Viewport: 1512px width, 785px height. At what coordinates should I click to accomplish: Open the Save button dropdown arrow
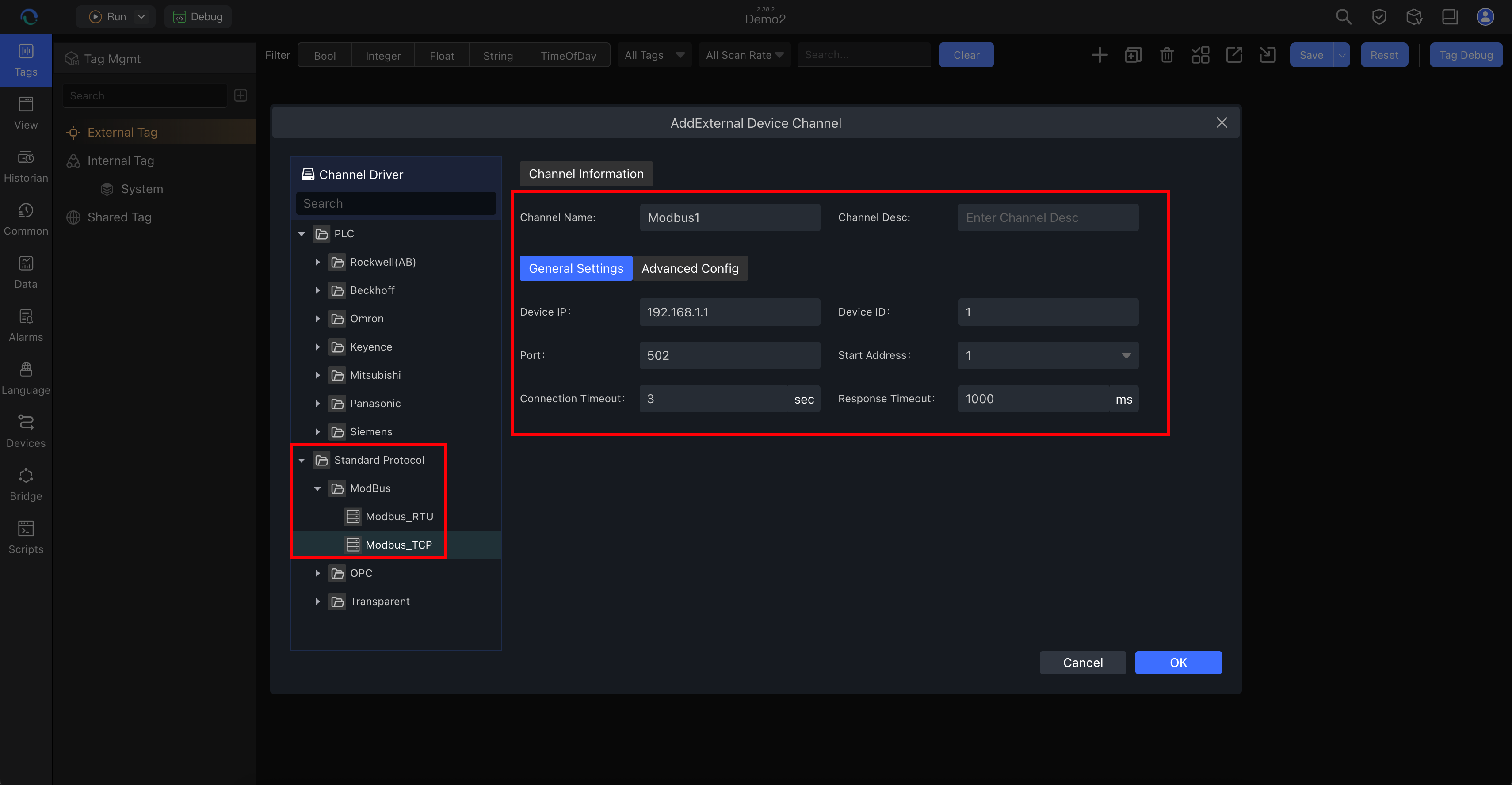[1342, 55]
